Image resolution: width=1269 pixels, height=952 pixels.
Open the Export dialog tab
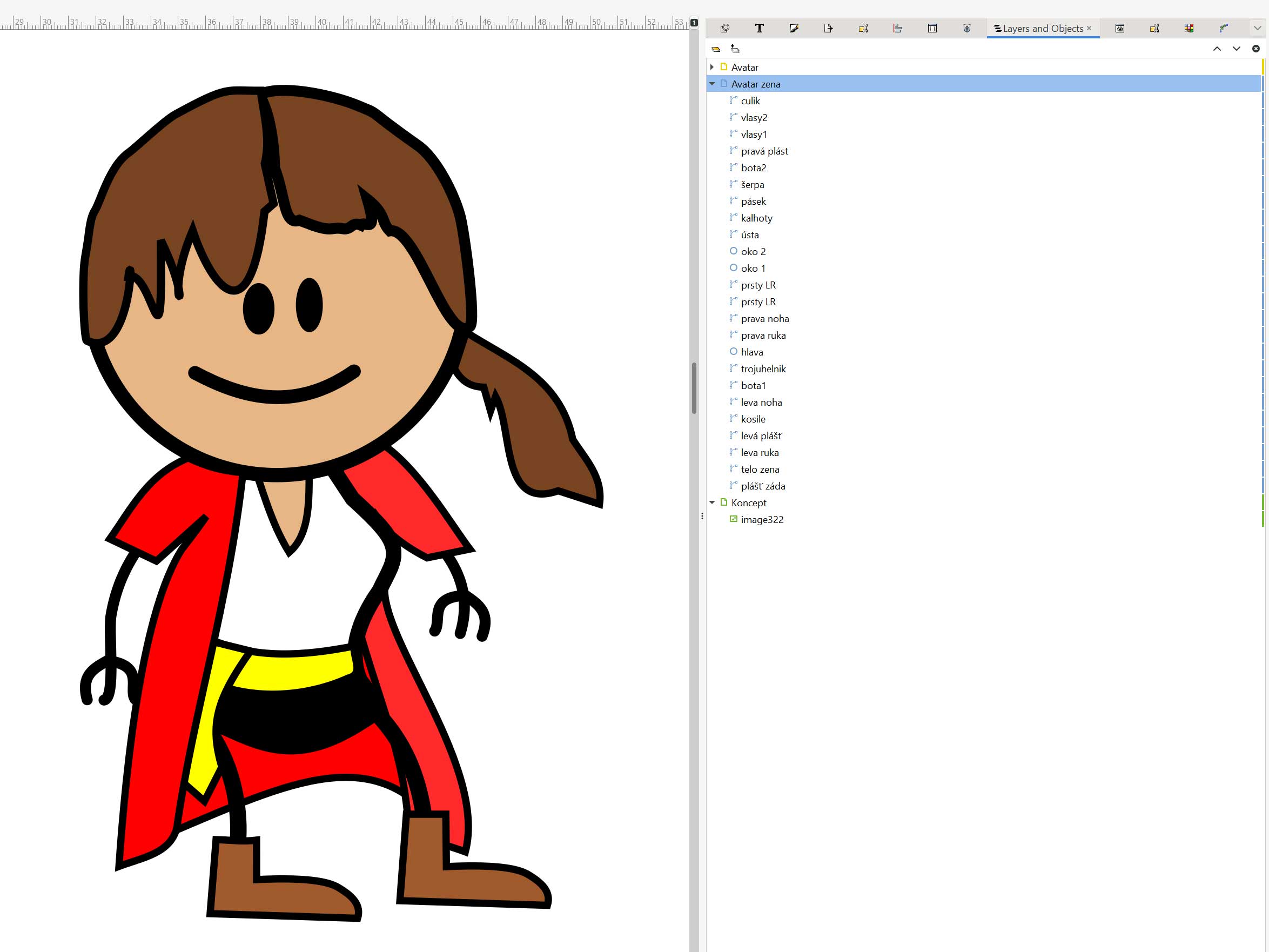tap(828, 28)
